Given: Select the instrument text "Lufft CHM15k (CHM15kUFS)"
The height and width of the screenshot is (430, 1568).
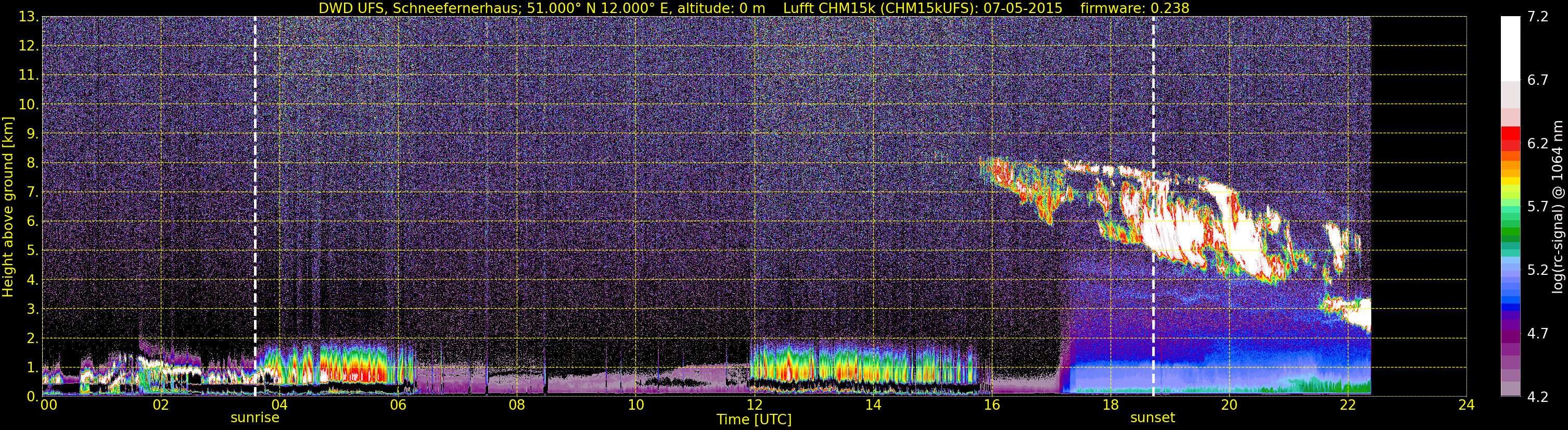Looking at the screenshot, I should pyautogui.click(x=879, y=8).
